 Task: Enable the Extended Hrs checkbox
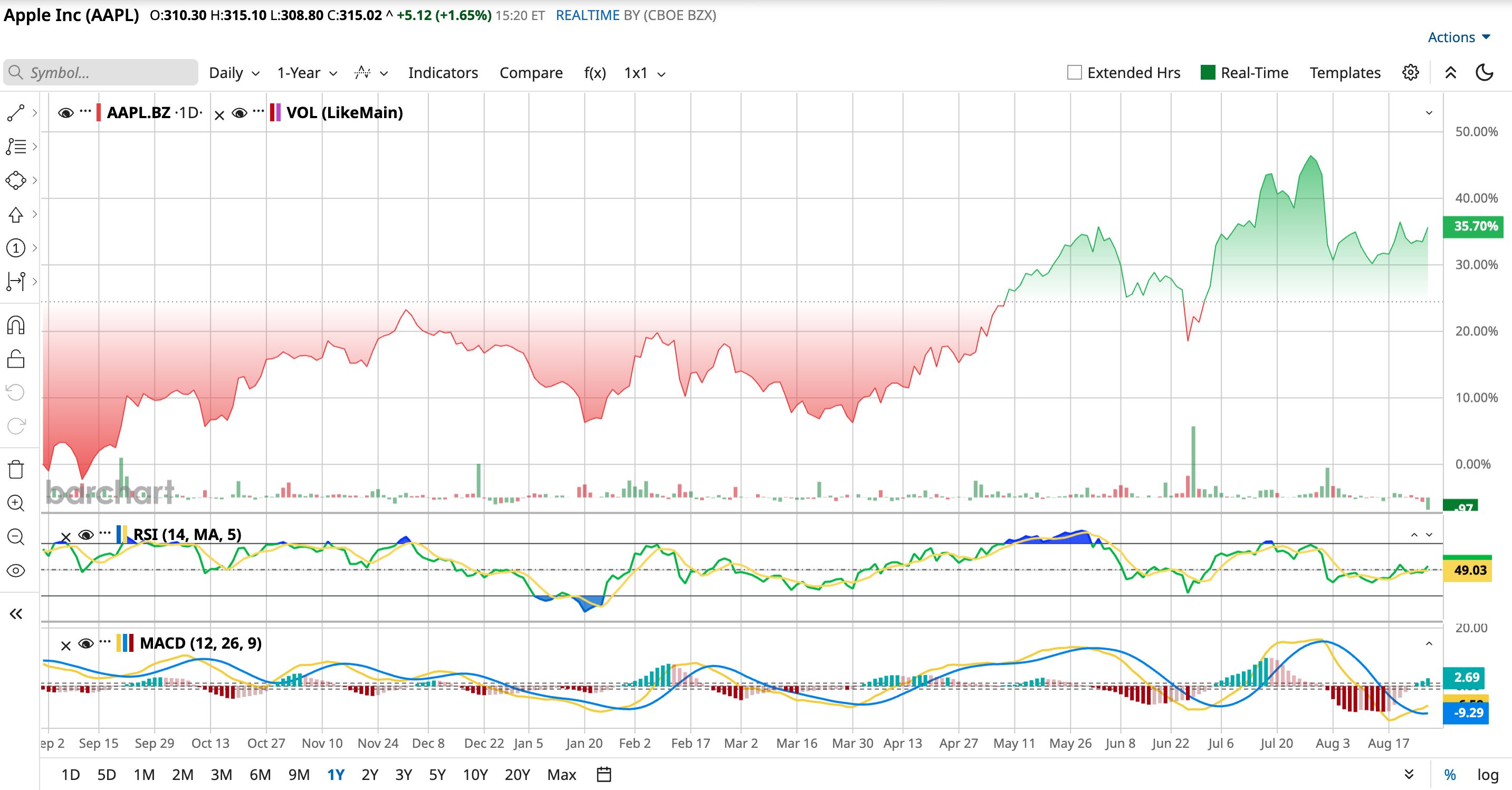(1074, 73)
